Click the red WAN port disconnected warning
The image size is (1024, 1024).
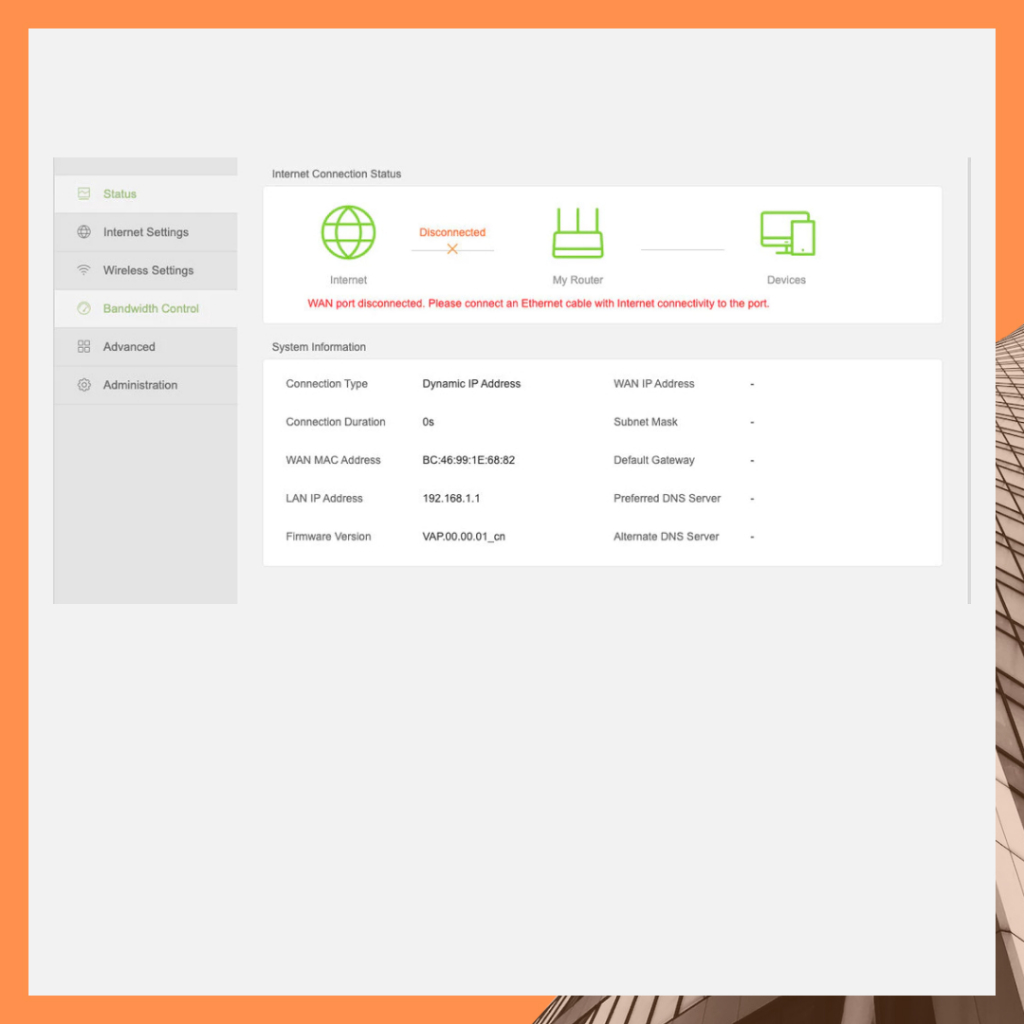pos(538,303)
